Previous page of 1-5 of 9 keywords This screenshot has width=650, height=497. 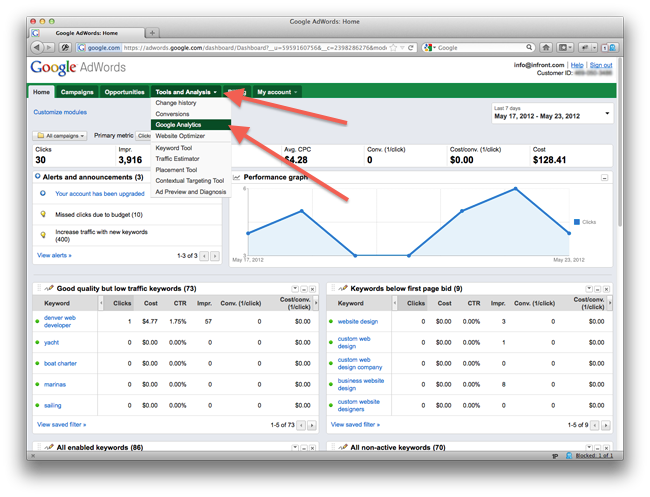[595, 425]
